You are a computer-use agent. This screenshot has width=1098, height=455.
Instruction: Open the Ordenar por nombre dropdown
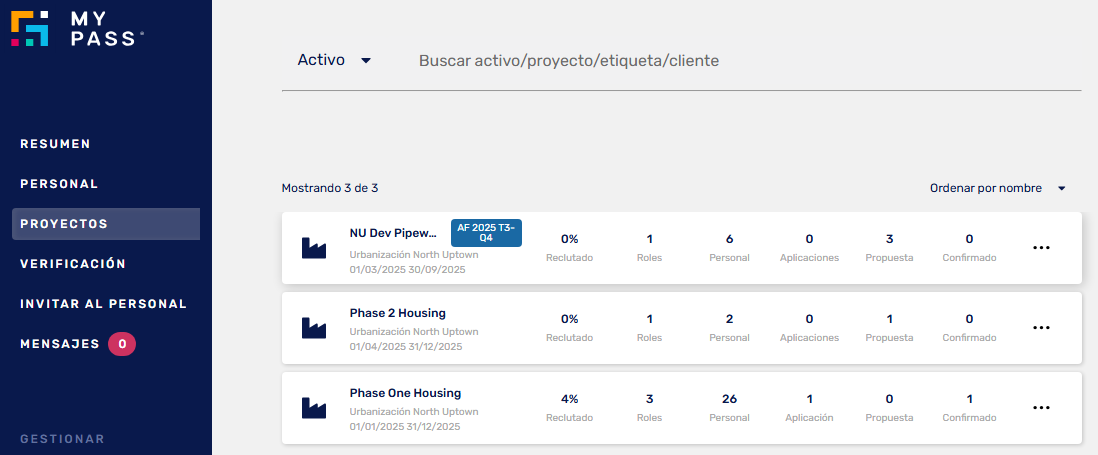(998, 188)
